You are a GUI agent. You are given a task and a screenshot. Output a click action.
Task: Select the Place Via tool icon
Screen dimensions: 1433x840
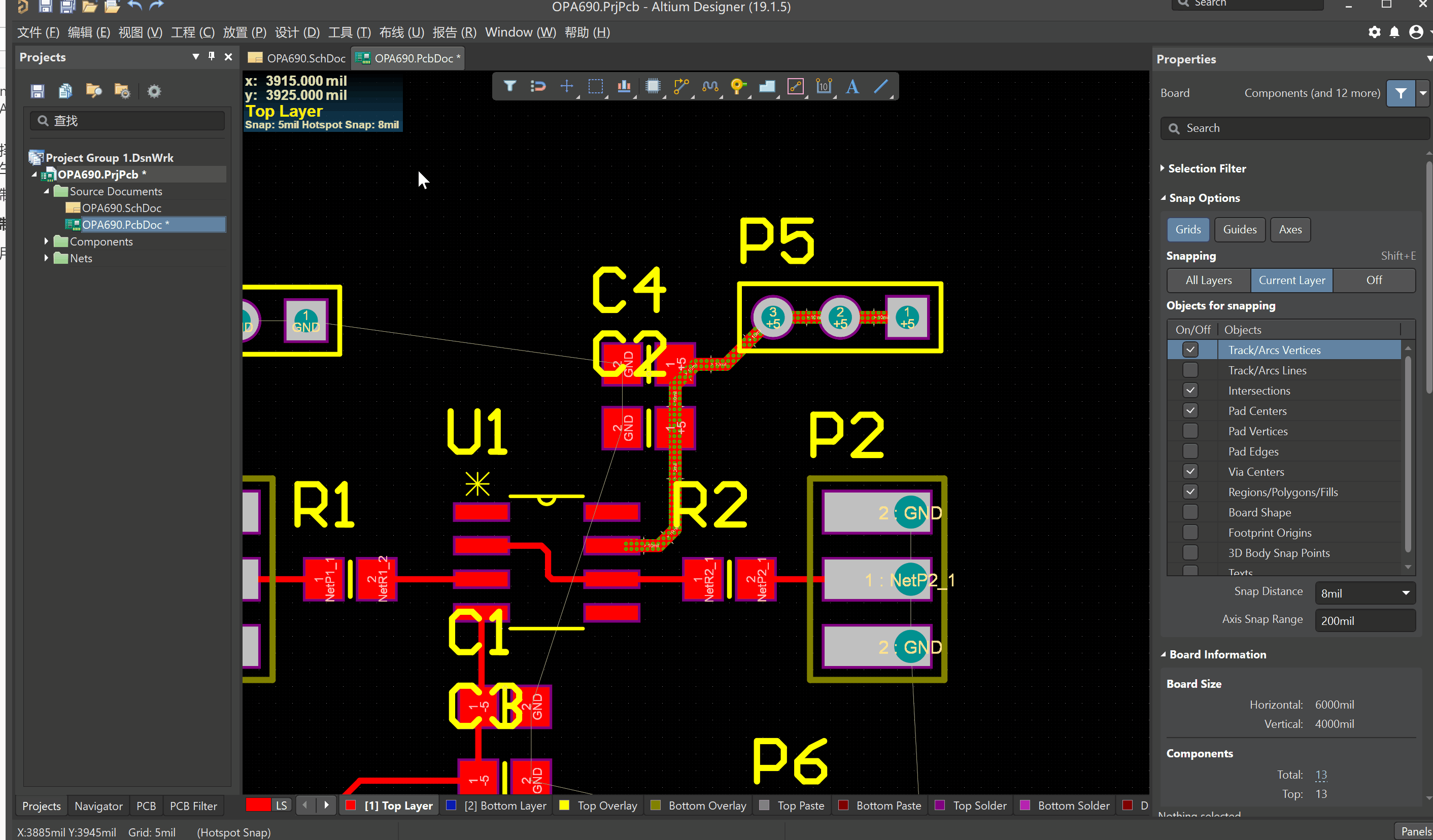pos(738,86)
